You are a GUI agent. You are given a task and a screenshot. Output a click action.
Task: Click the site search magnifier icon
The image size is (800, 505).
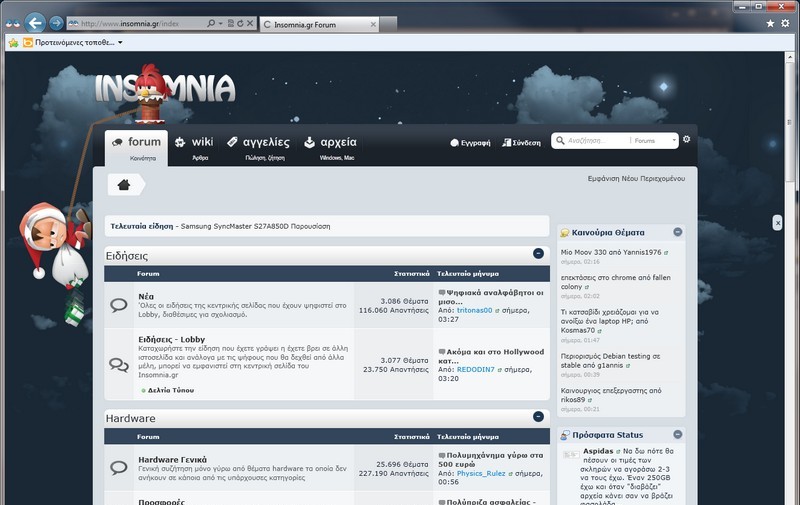point(560,140)
